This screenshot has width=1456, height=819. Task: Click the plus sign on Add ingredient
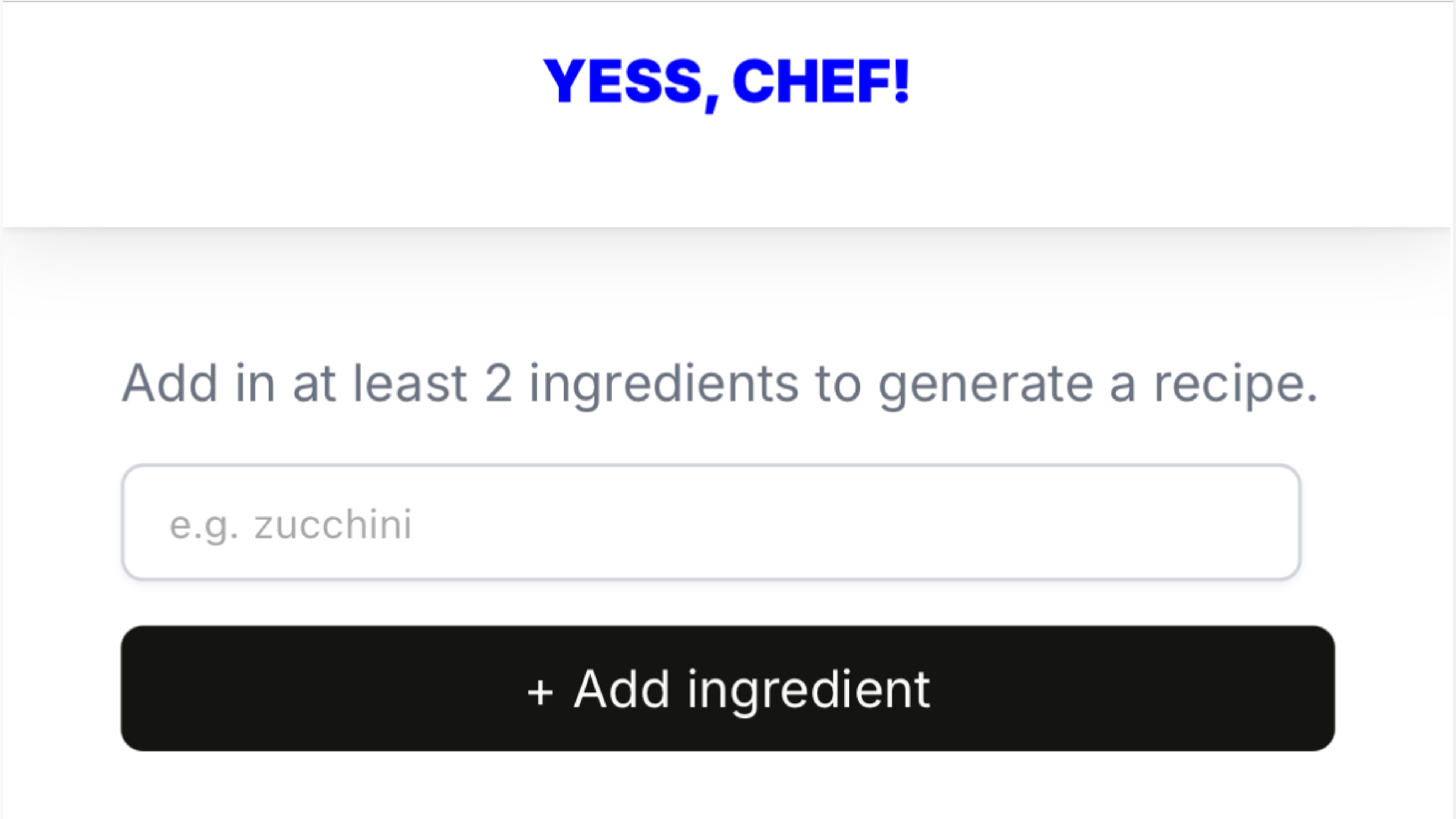(540, 692)
